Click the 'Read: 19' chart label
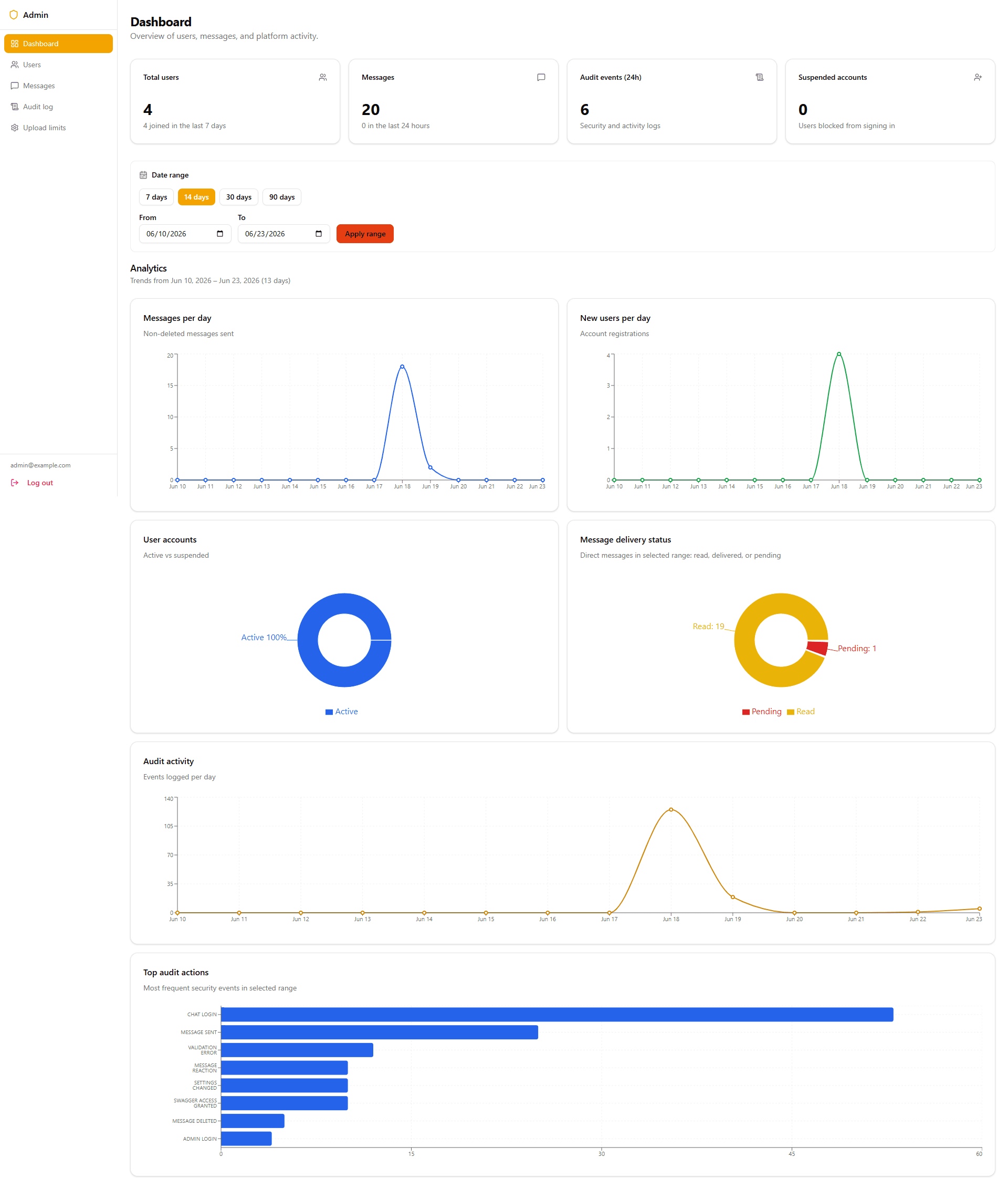This screenshot has height=1189, width=1008. click(708, 627)
